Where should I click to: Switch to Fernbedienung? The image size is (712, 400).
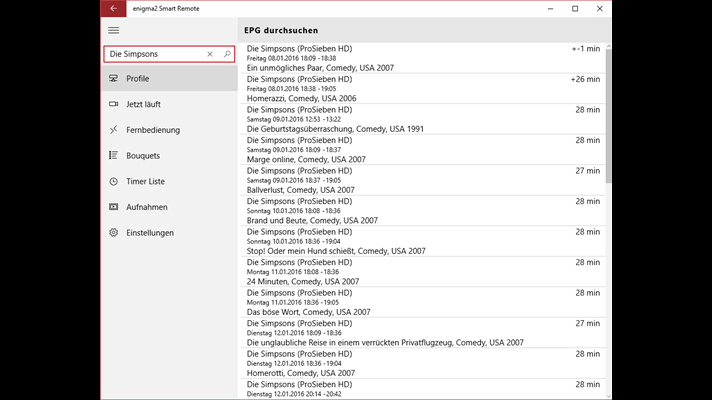tap(169, 130)
